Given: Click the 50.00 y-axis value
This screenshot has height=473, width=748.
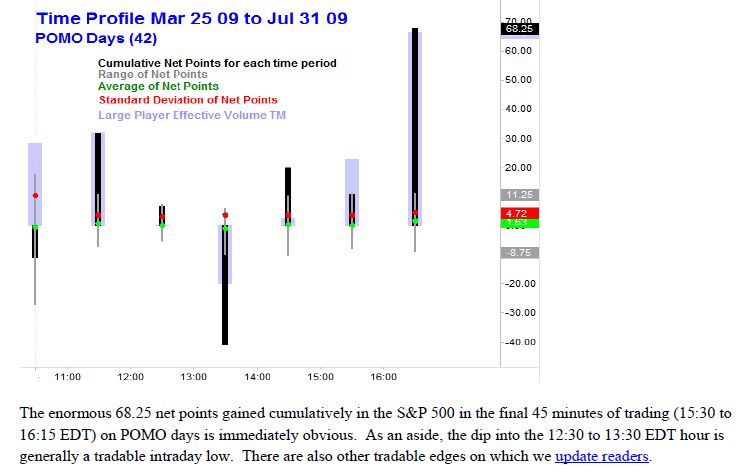Looking at the screenshot, I should tap(518, 80).
